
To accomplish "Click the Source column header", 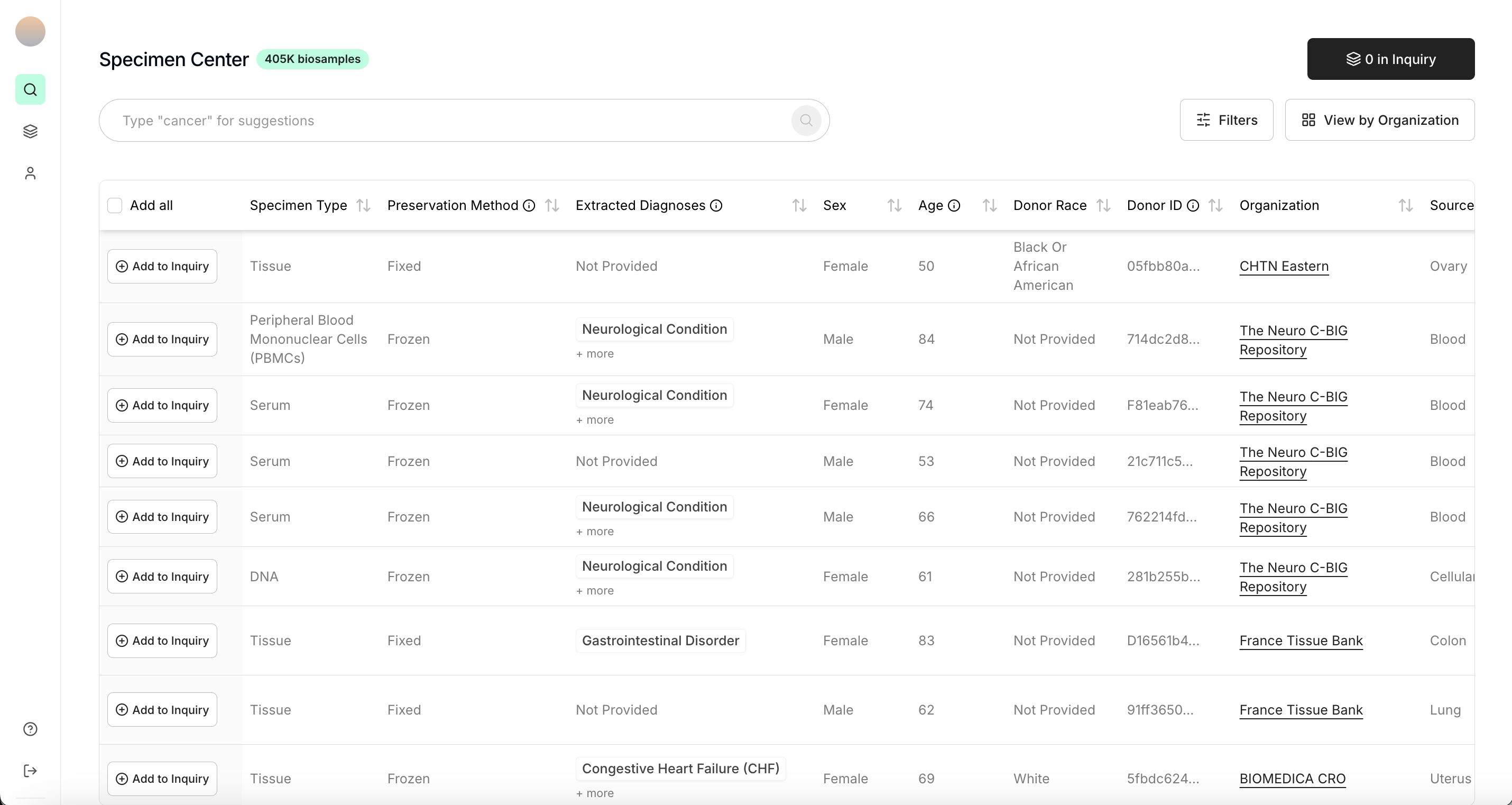I will [1451, 206].
